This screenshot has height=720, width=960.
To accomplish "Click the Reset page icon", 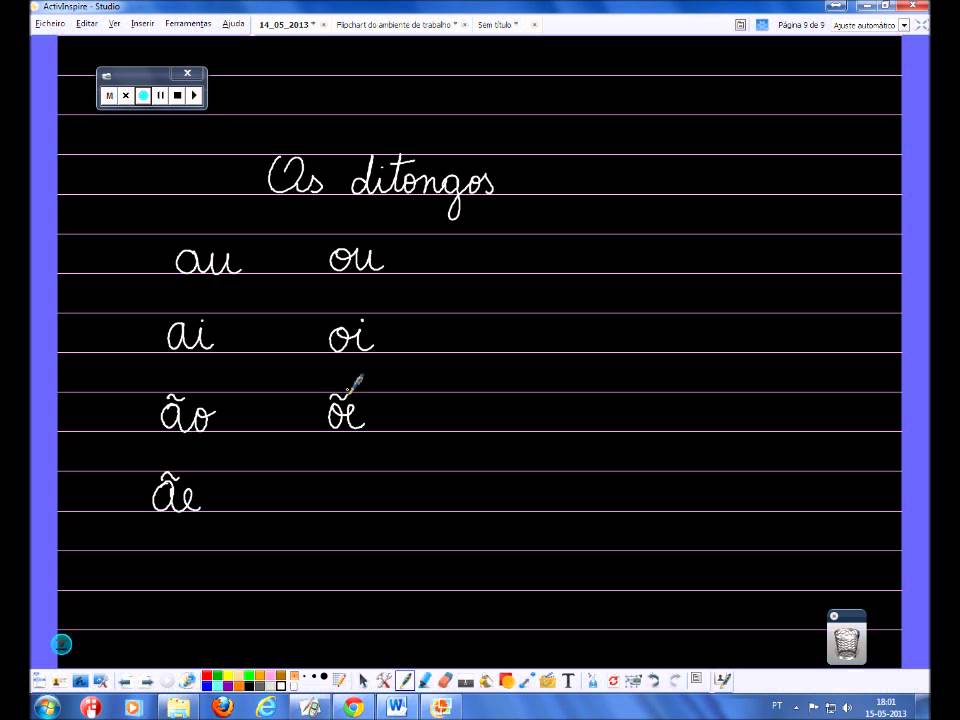I will (x=613, y=680).
